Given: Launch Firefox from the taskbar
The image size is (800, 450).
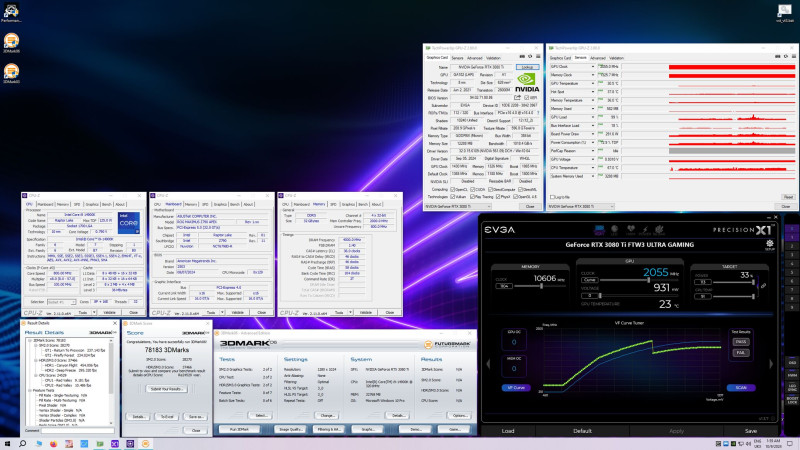Looking at the screenshot, I should point(54,444).
